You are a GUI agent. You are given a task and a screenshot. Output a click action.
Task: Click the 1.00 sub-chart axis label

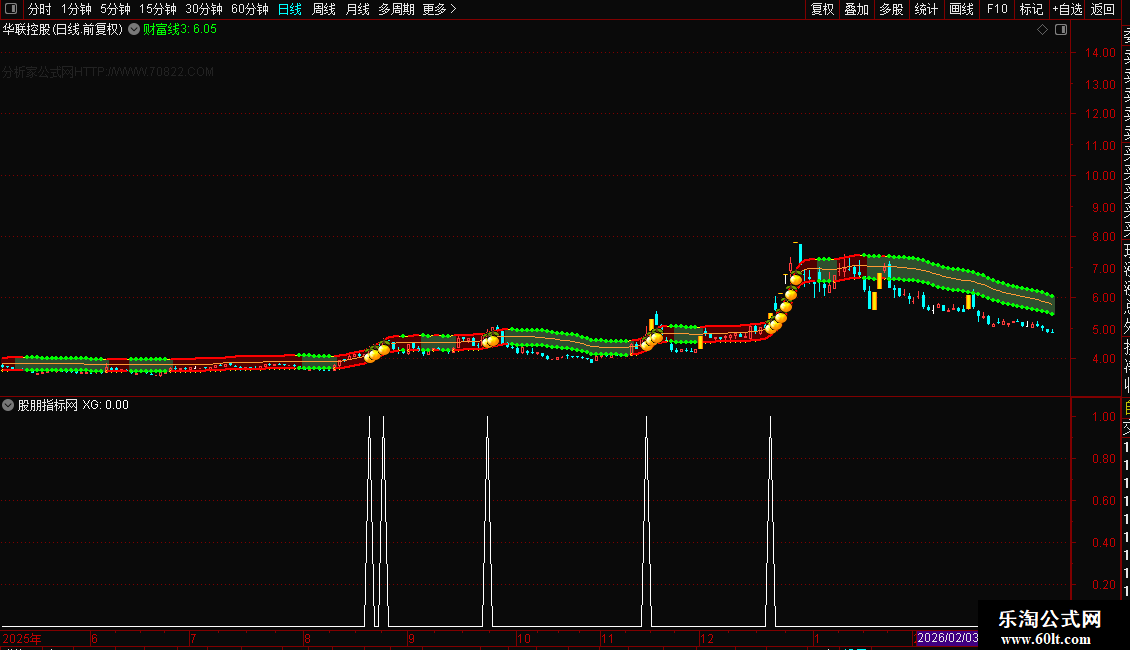pyautogui.click(x=1104, y=417)
